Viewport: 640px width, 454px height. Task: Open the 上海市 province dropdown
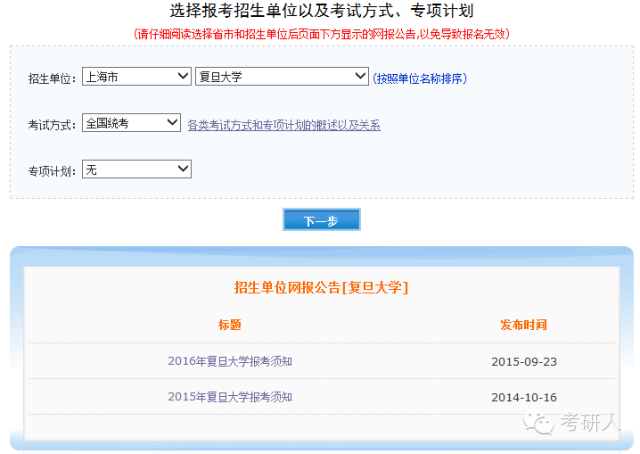click(137, 76)
